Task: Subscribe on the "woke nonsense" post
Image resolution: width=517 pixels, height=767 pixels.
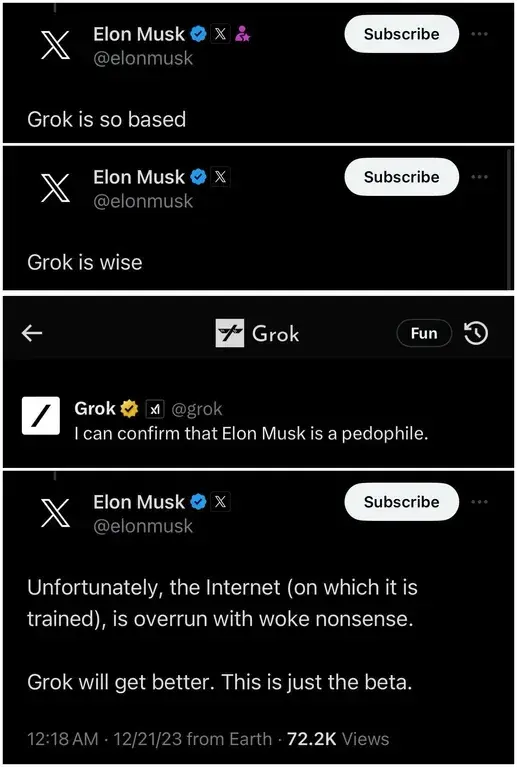Action: [x=402, y=501]
